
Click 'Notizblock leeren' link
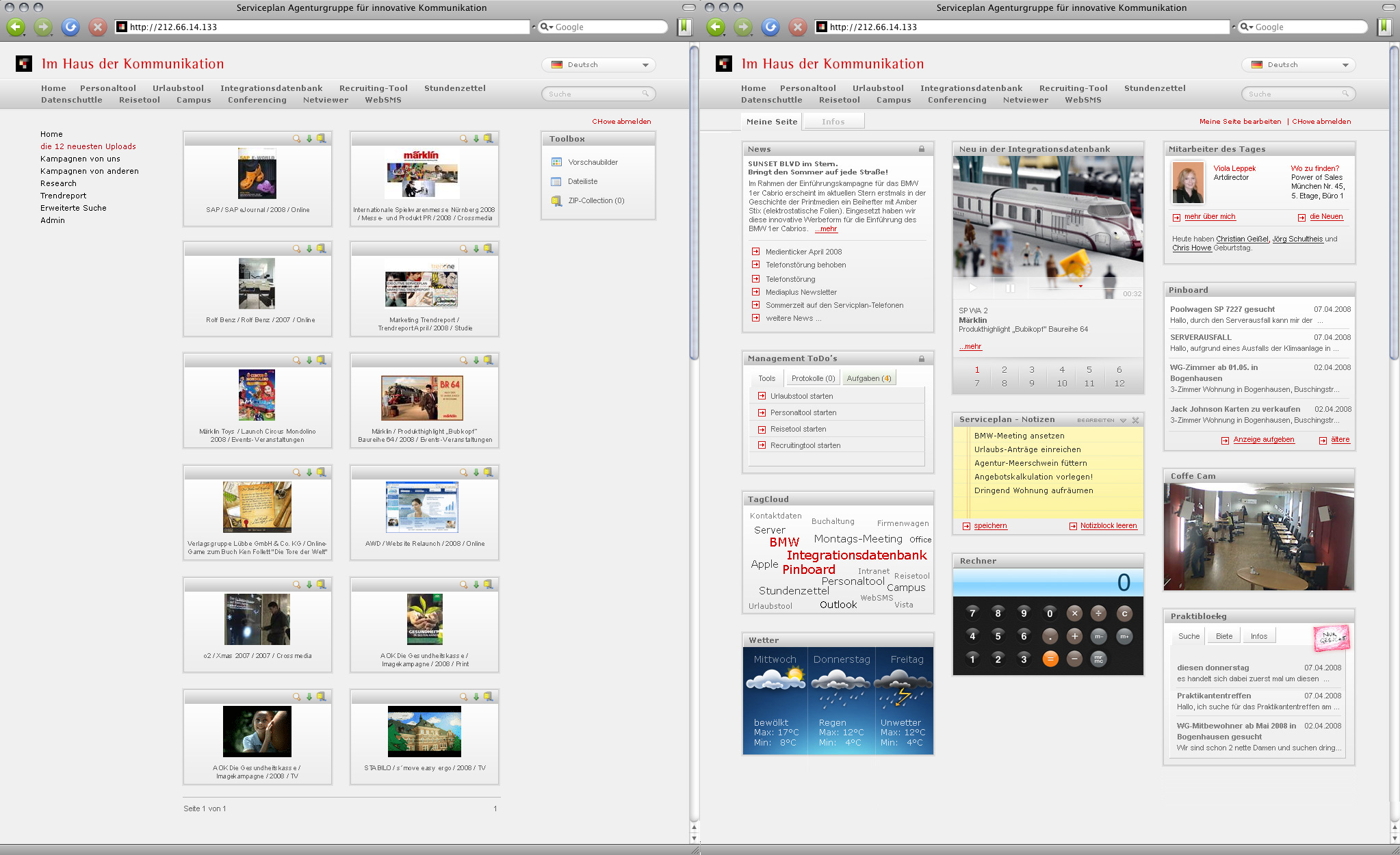(x=1109, y=526)
